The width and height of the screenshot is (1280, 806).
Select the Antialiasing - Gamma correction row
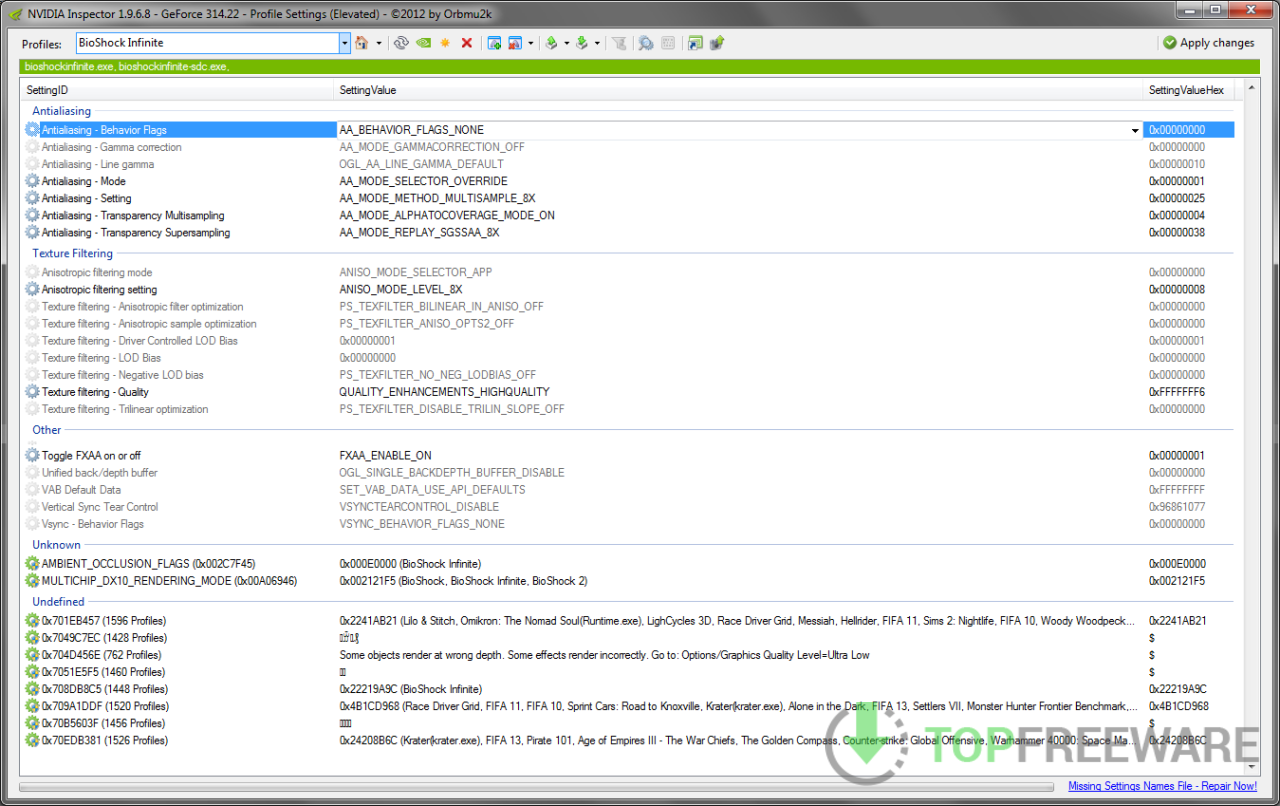click(x=628, y=147)
